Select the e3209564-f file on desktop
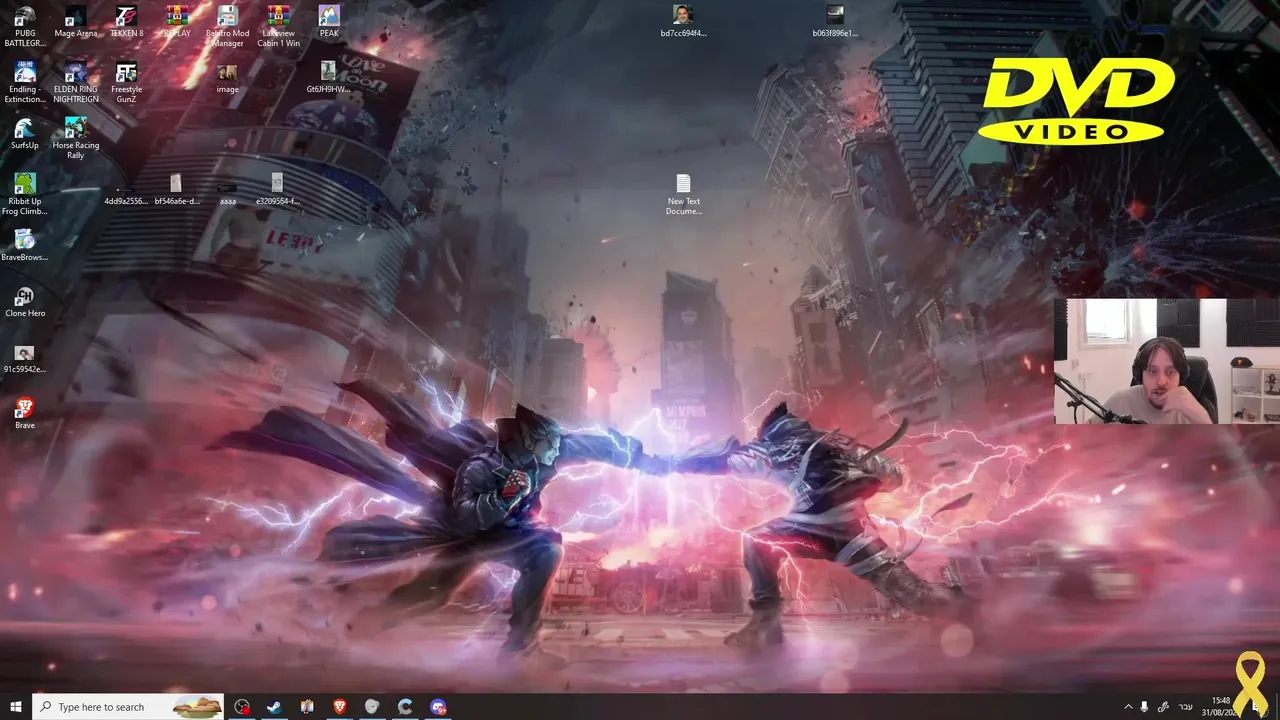The image size is (1280, 720). pos(278,191)
